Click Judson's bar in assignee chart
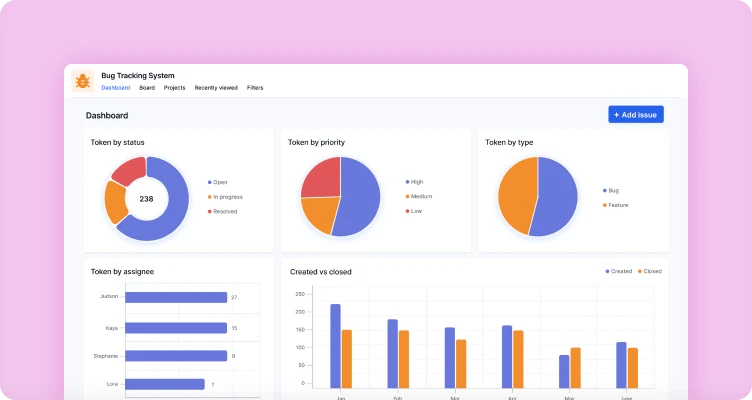752x400 pixels. 176,297
